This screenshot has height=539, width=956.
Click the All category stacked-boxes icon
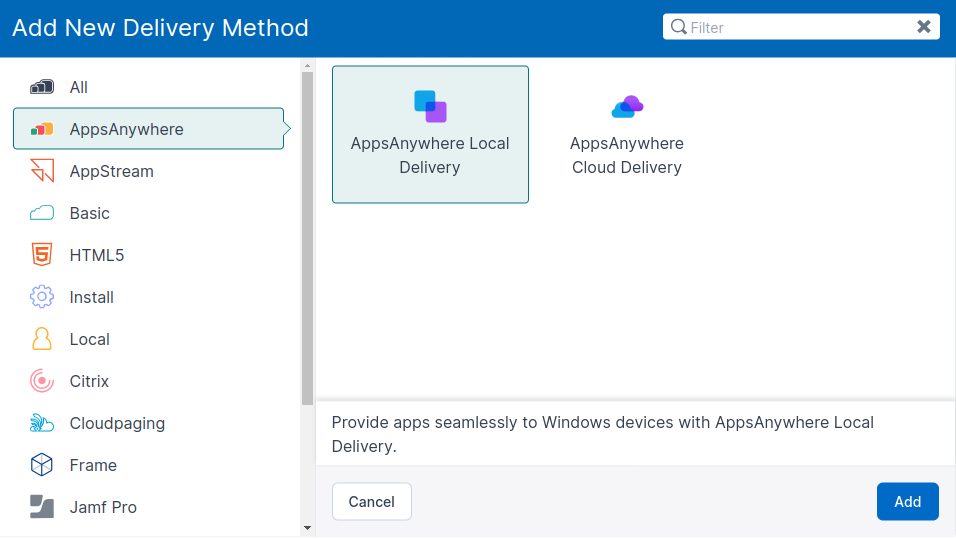(41, 87)
